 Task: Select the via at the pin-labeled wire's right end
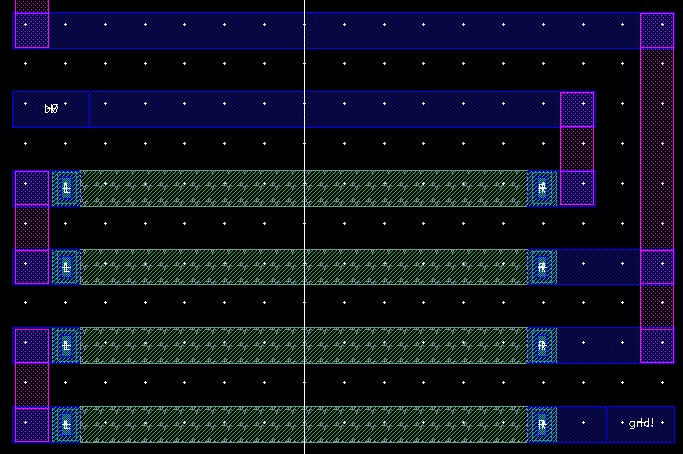pyautogui.click(x=577, y=109)
